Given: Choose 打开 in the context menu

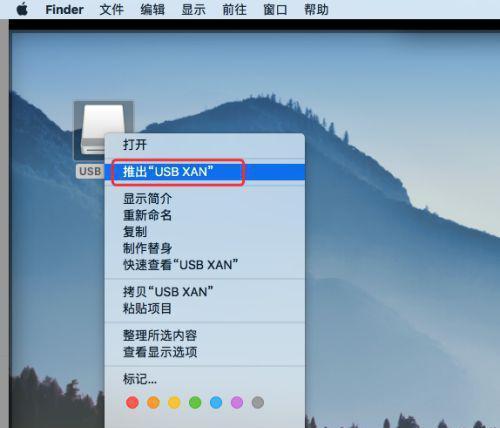Looking at the screenshot, I should [205, 145].
